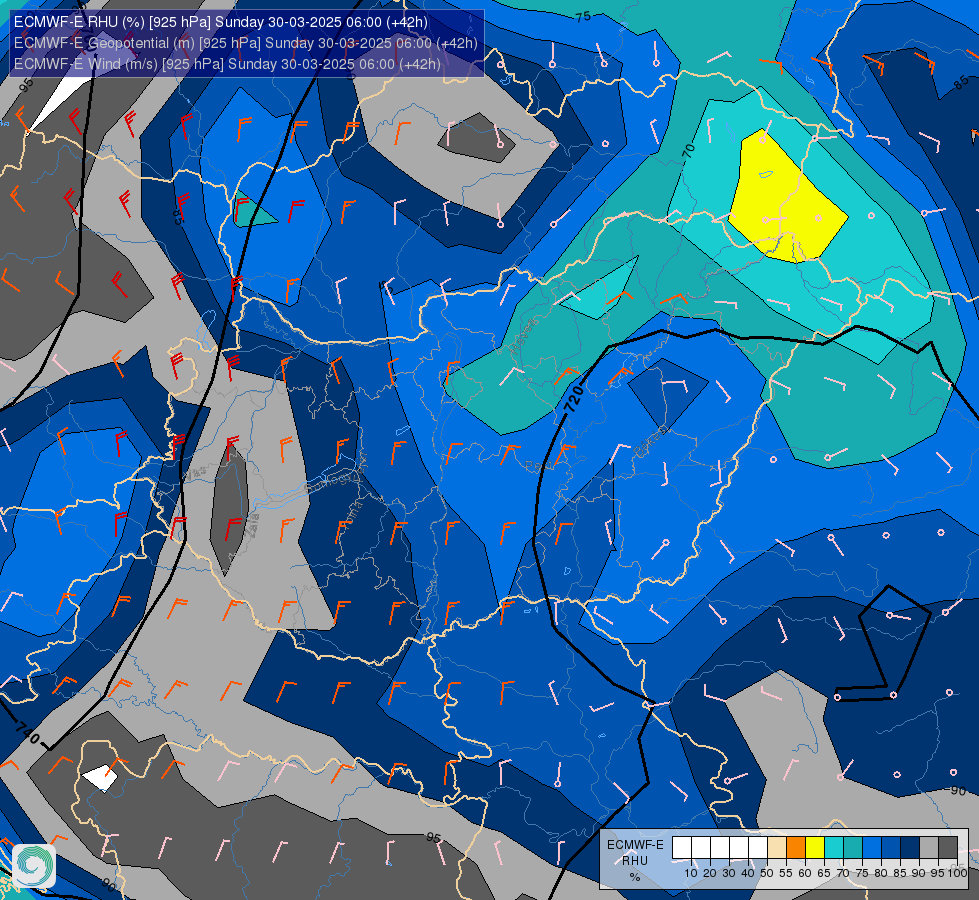Image resolution: width=979 pixels, height=900 pixels.
Task: Pick the beige 50–55% legend swatch
Action: click(777, 848)
